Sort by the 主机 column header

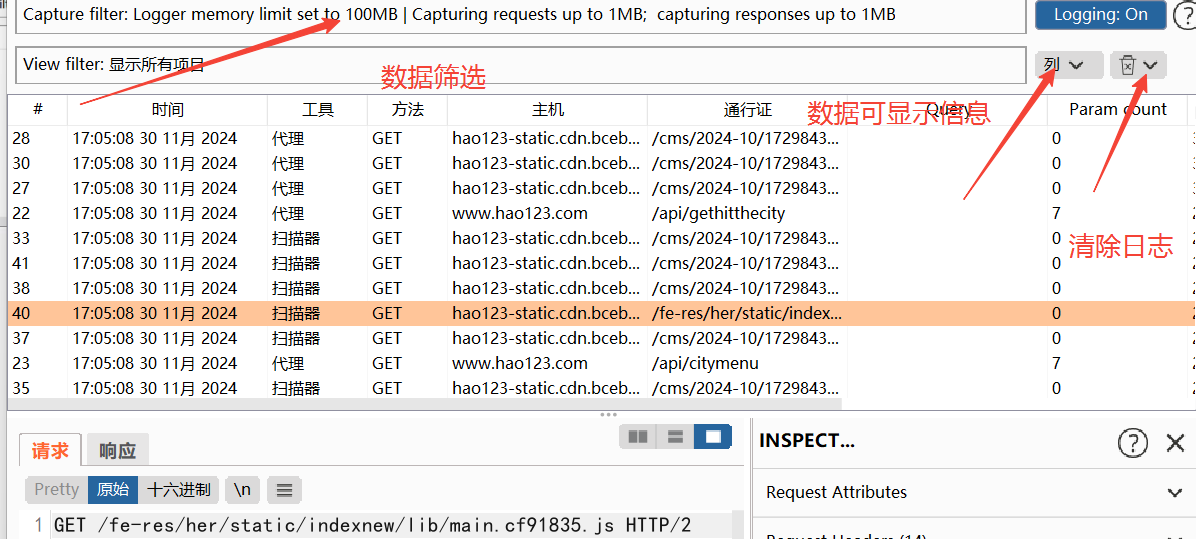coord(547,110)
